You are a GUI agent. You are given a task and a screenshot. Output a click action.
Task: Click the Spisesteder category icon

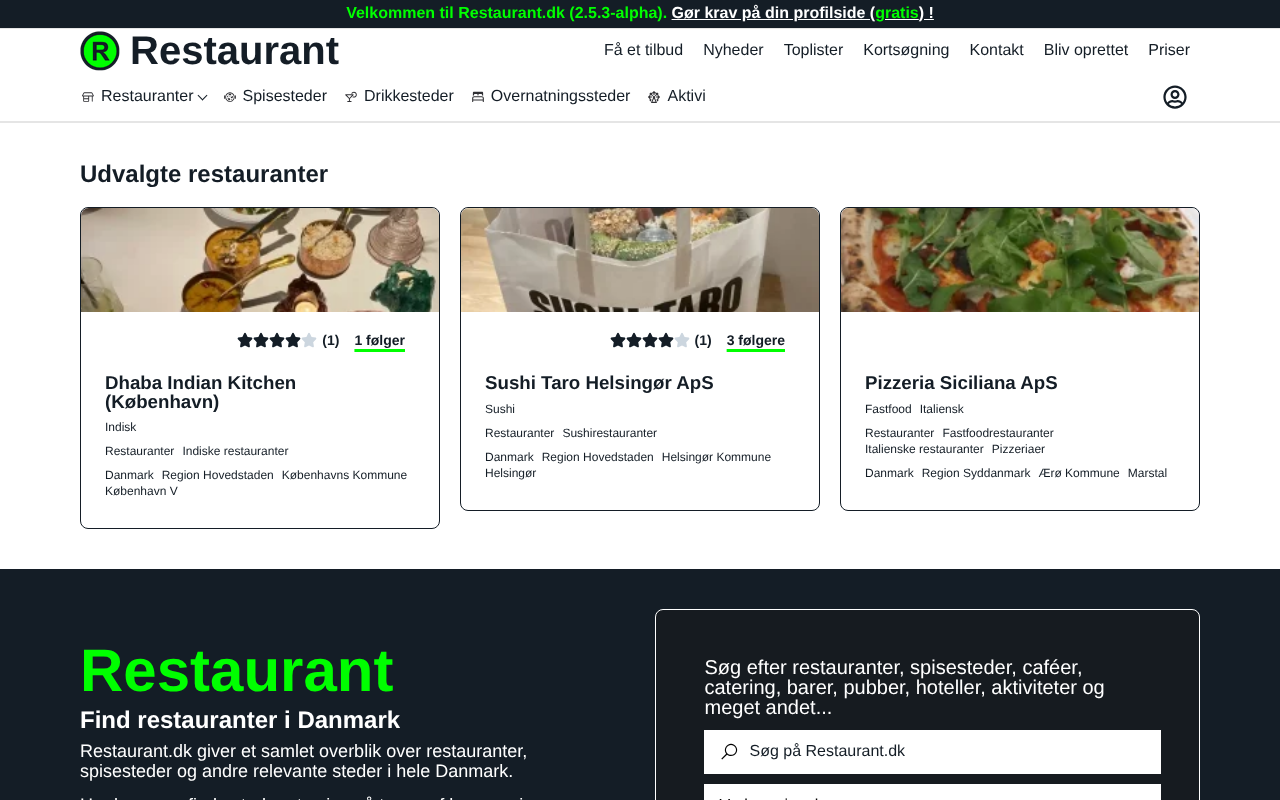pyautogui.click(x=230, y=97)
